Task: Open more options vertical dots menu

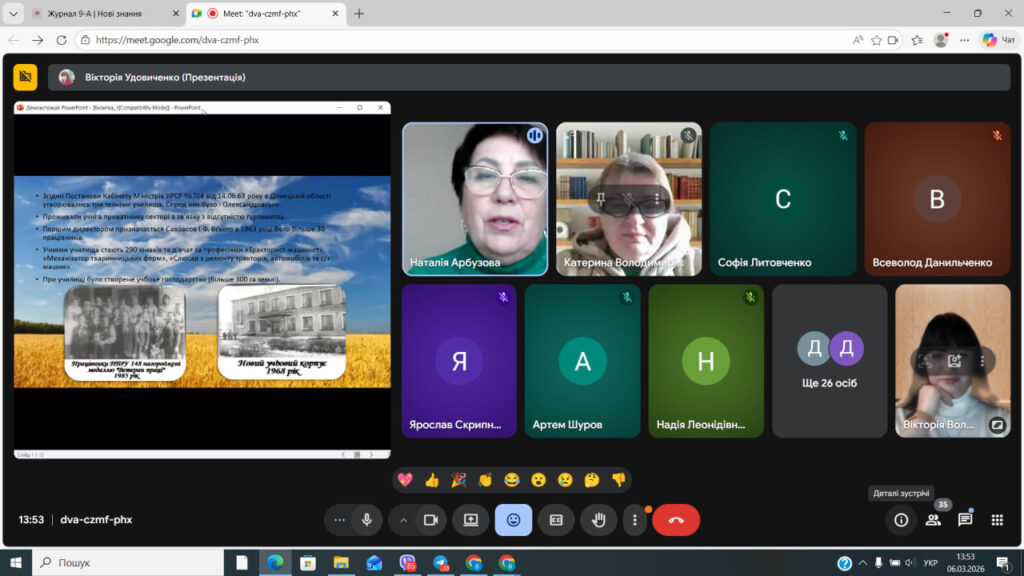Action: coord(634,520)
